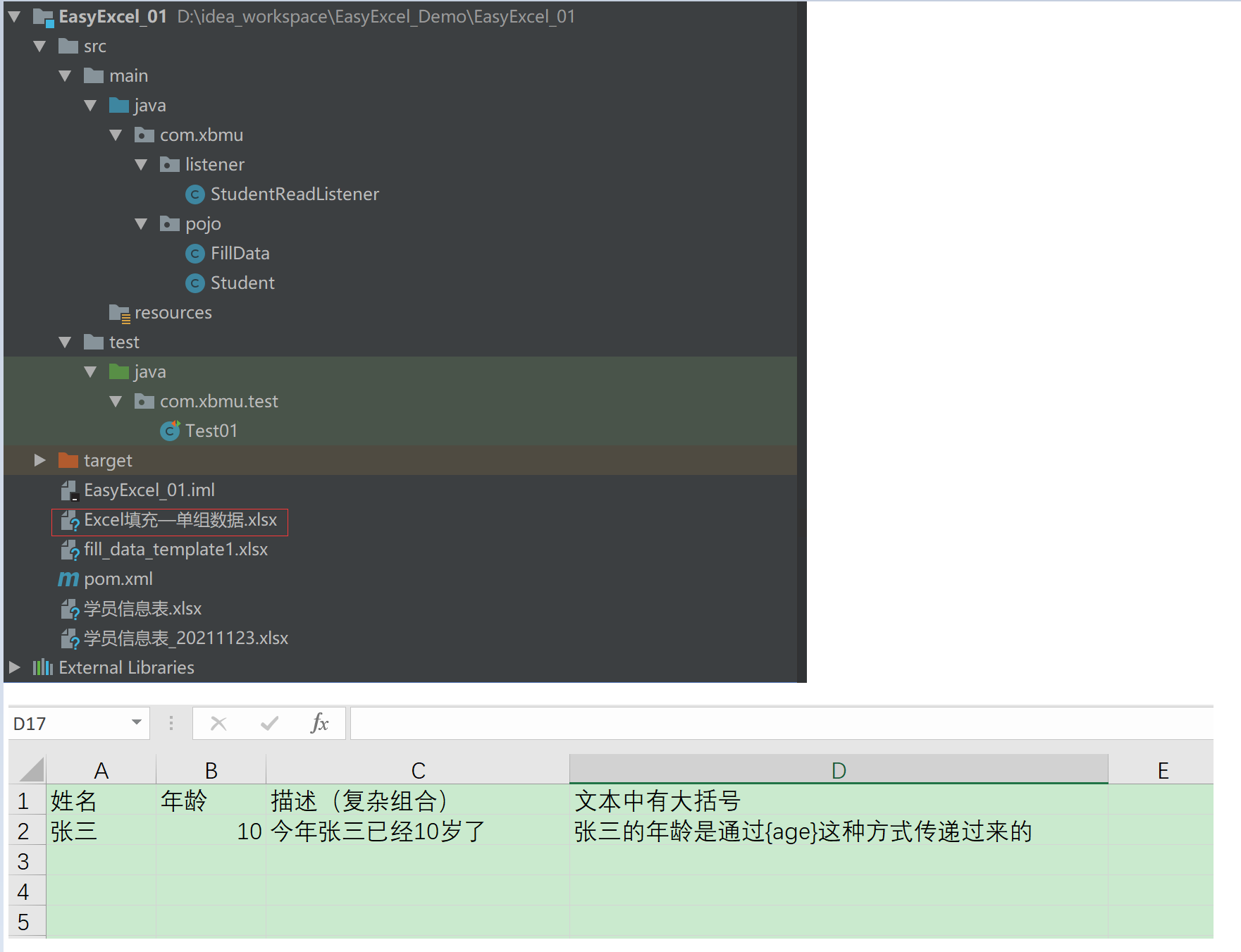Click the green checkmark confirm button

pyautogui.click(x=269, y=723)
